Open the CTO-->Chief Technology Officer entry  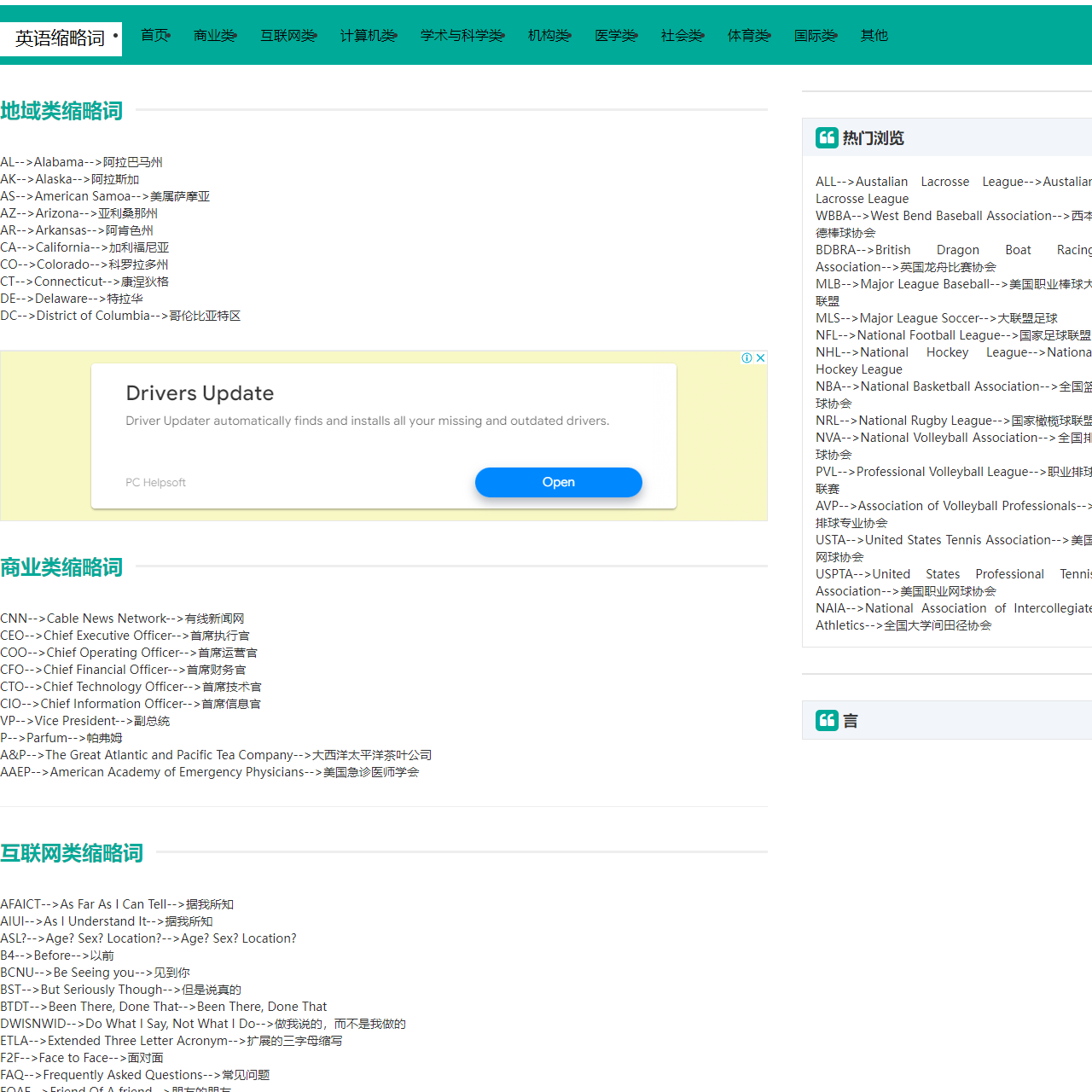131,687
